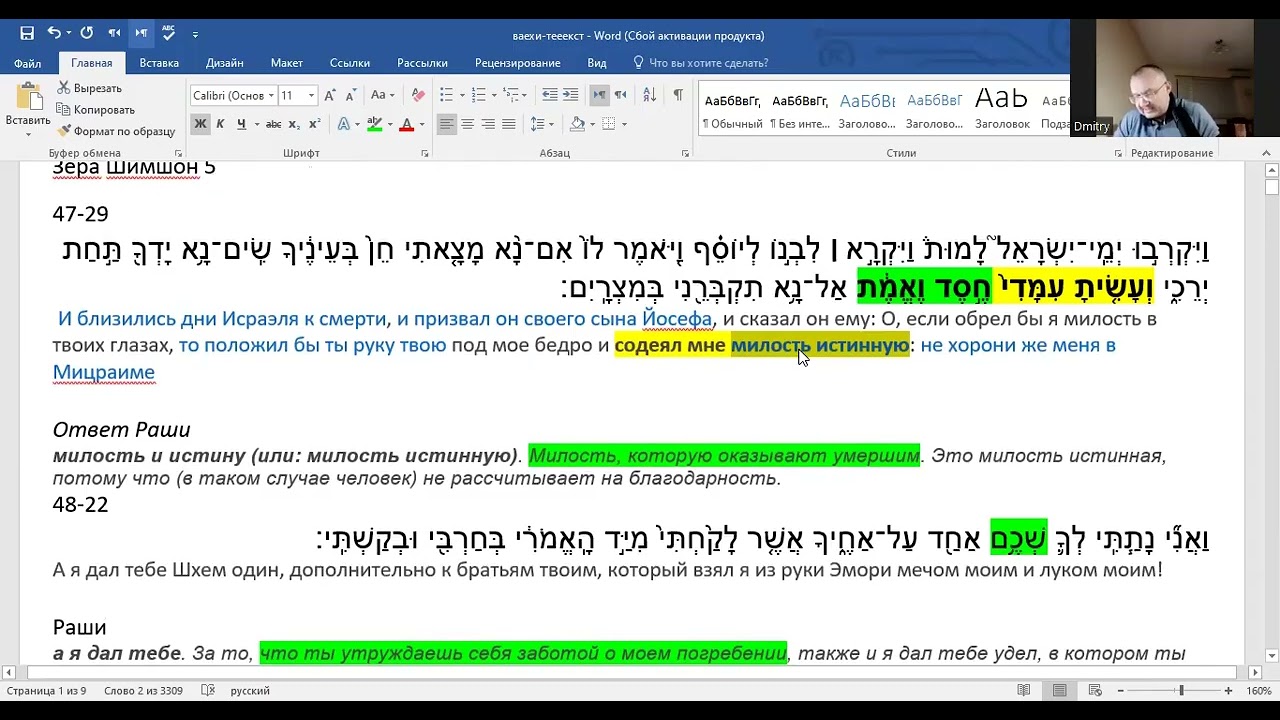Switch to the Рецензирование tab
The width and height of the screenshot is (1280, 720).
[518, 63]
